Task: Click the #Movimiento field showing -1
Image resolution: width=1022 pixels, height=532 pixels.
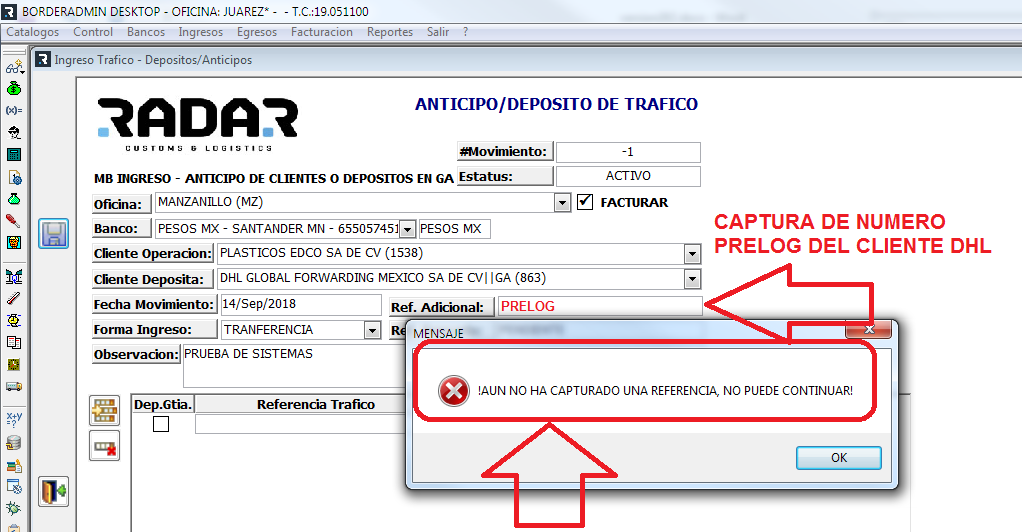Action: (x=628, y=152)
